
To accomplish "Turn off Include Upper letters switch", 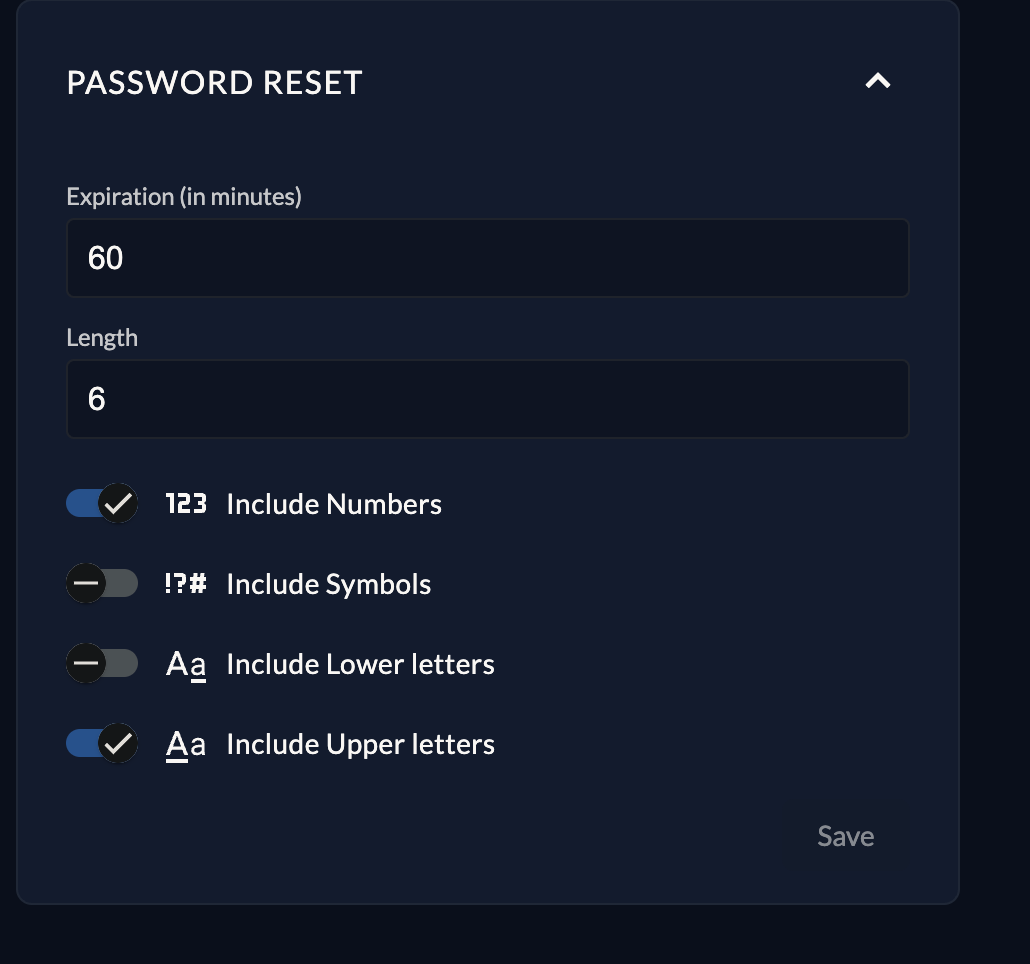I will (101, 744).
